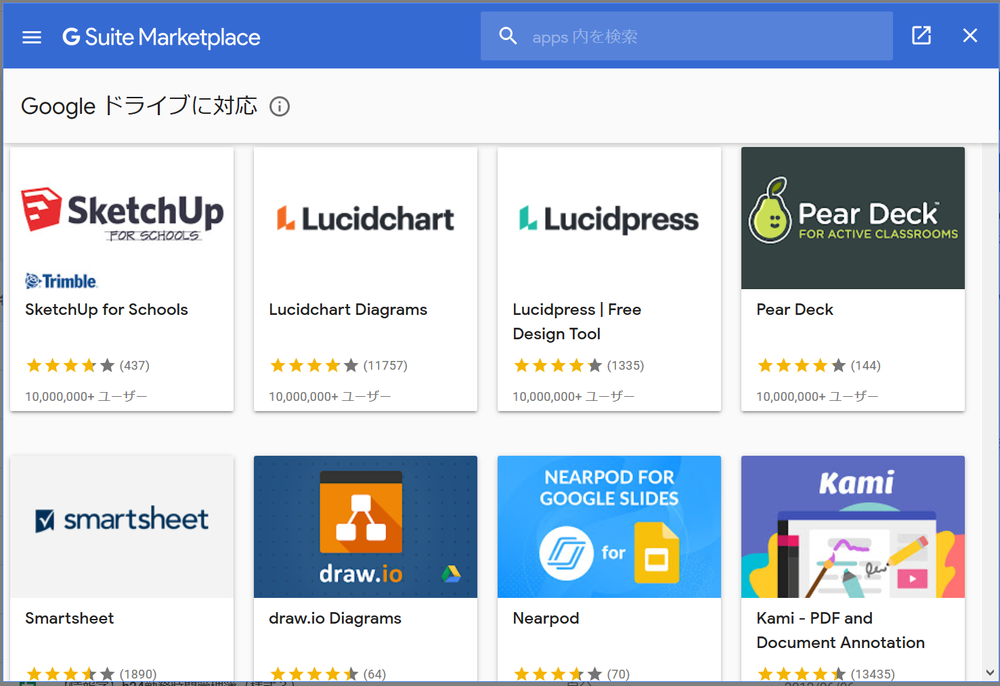Click Lucidpress card 10,000,000+ ユーザー text
The width and height of the screenshot is (1000, 686).
click(573, 397)
